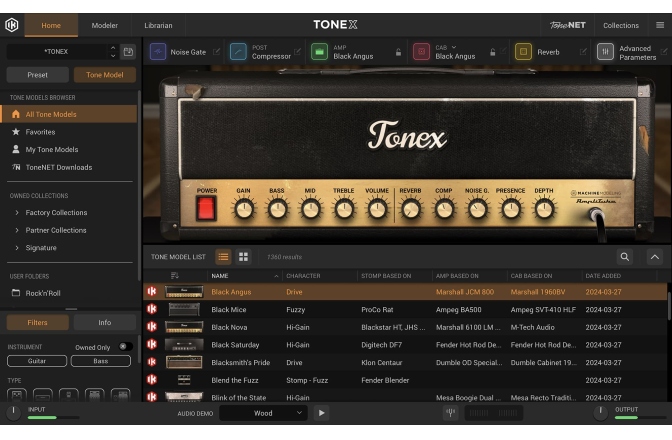Sort by DATE ADDED column header
The height and width of the screenshot is (440, 672).
[603, 276]
